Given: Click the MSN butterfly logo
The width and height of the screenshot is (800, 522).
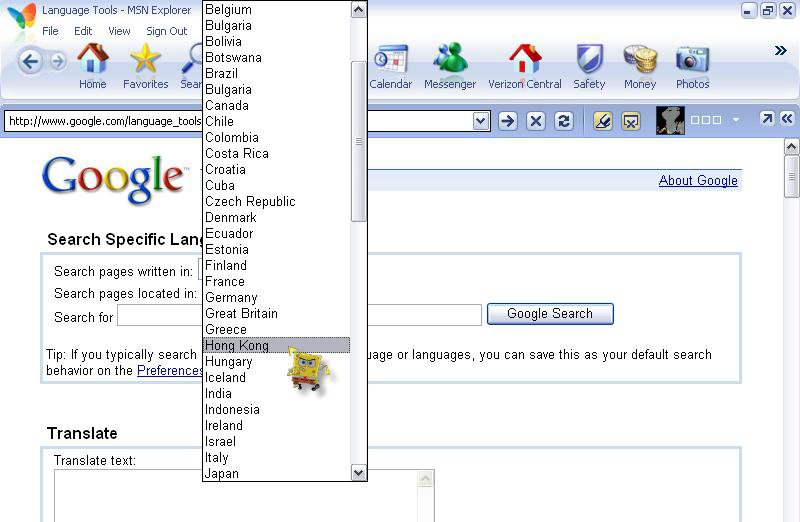Looking at the screenshot, I should click(22, 16).
